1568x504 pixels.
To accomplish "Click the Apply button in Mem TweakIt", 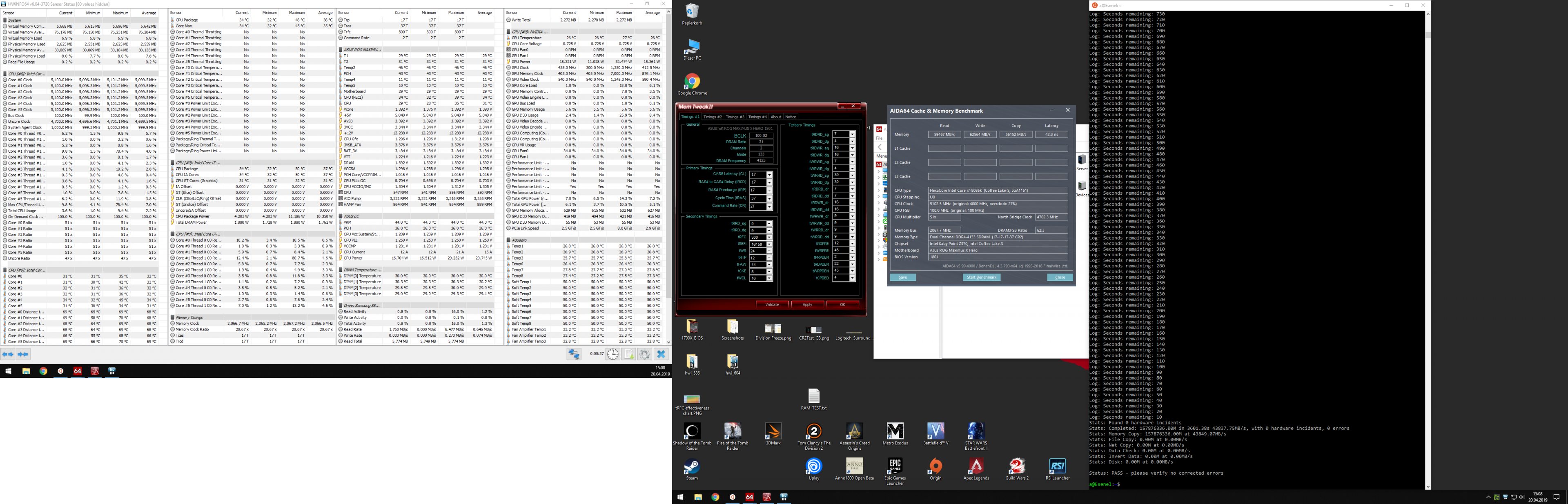I will pos(807,304).
